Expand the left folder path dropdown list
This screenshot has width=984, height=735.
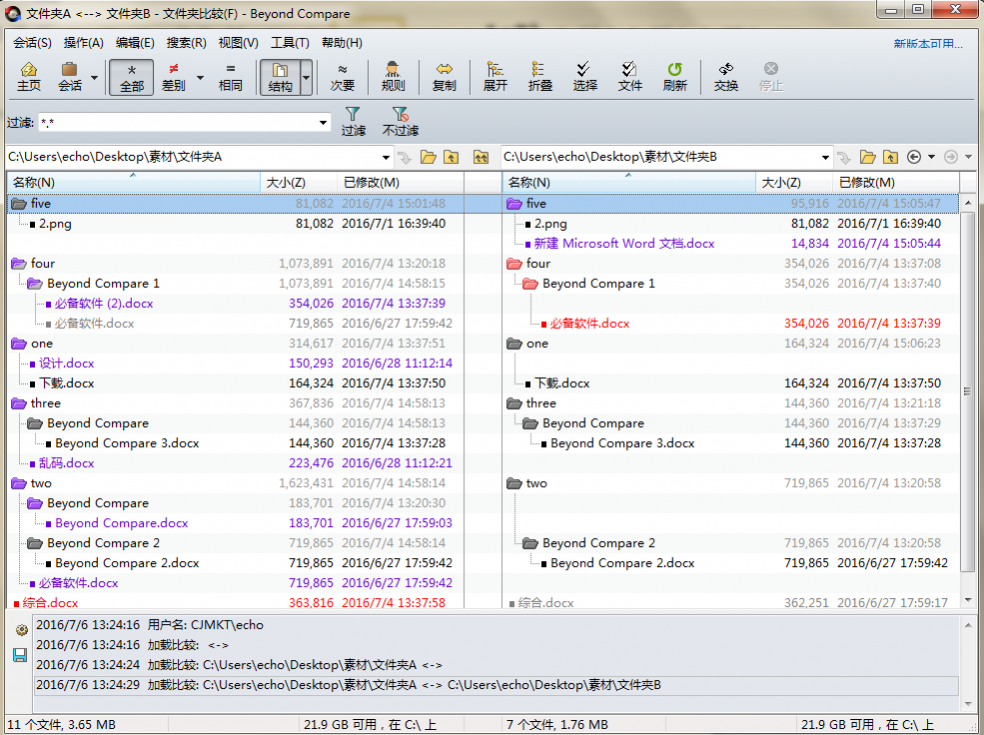(386, 157)
